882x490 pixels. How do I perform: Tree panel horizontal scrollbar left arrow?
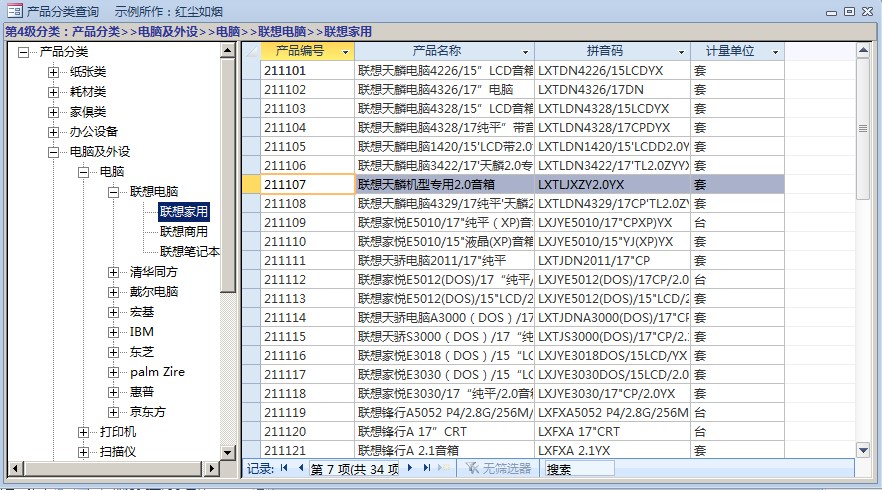point(15,469)
